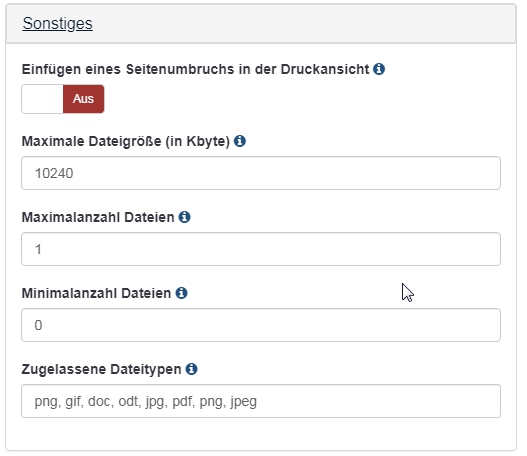This screenshot has height=456, width=527.
Task: Click the Maximalanzahl Dateien label text
Action: tap(98, 217)
